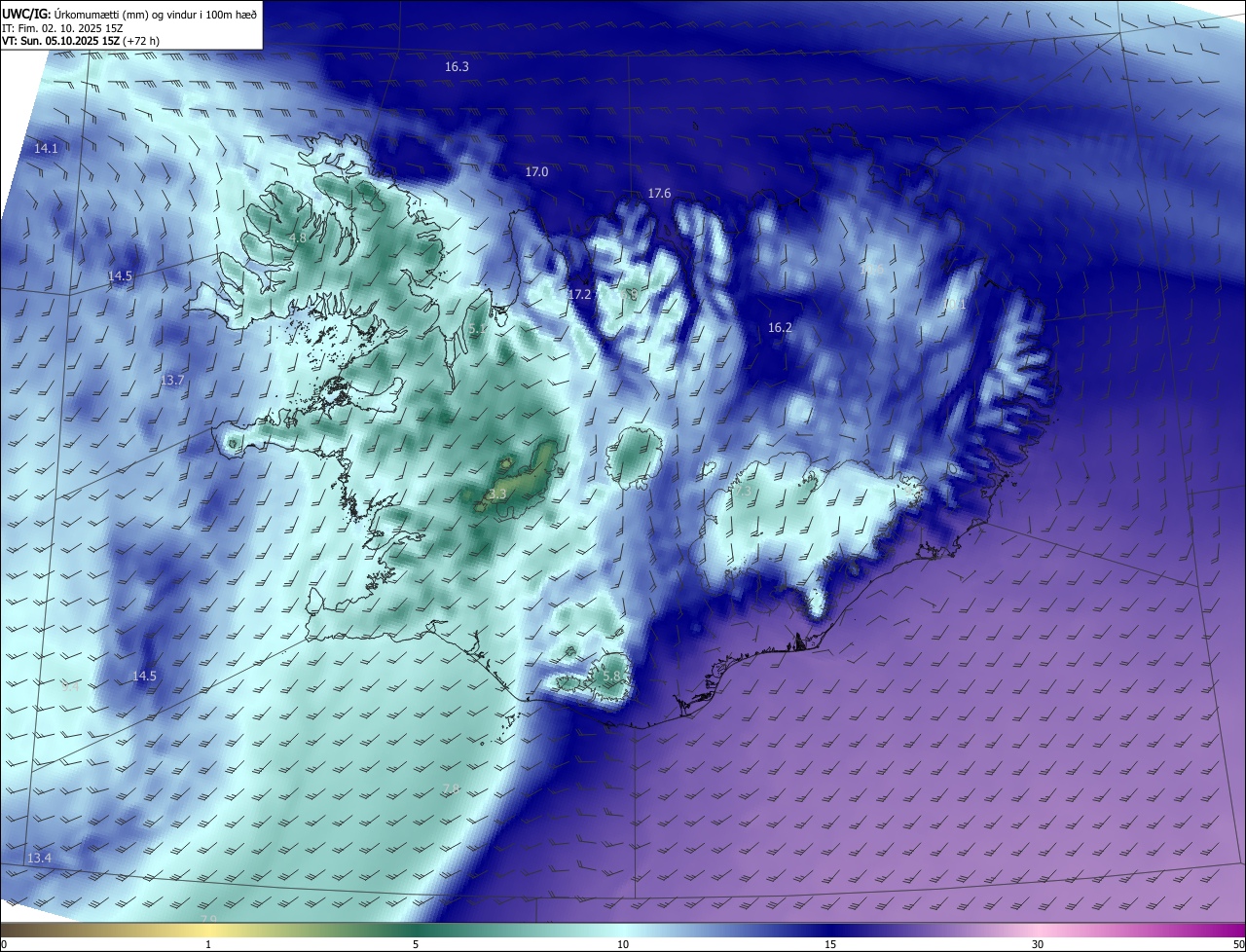Screen dimensions: 1246x952
Task: Click the 16.2 value label on the map
Action: click(780, 328)
